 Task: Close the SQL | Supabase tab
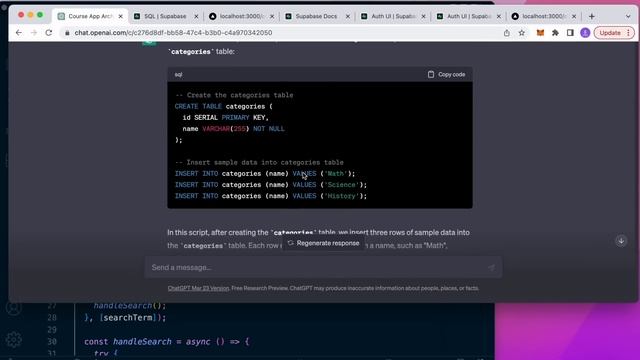[196, 16]
